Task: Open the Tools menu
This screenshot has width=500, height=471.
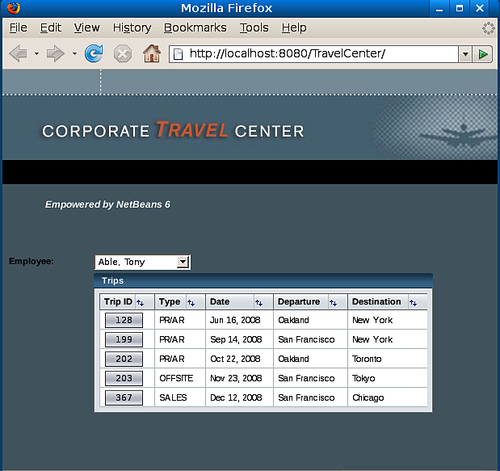Action: pos(254,28)
